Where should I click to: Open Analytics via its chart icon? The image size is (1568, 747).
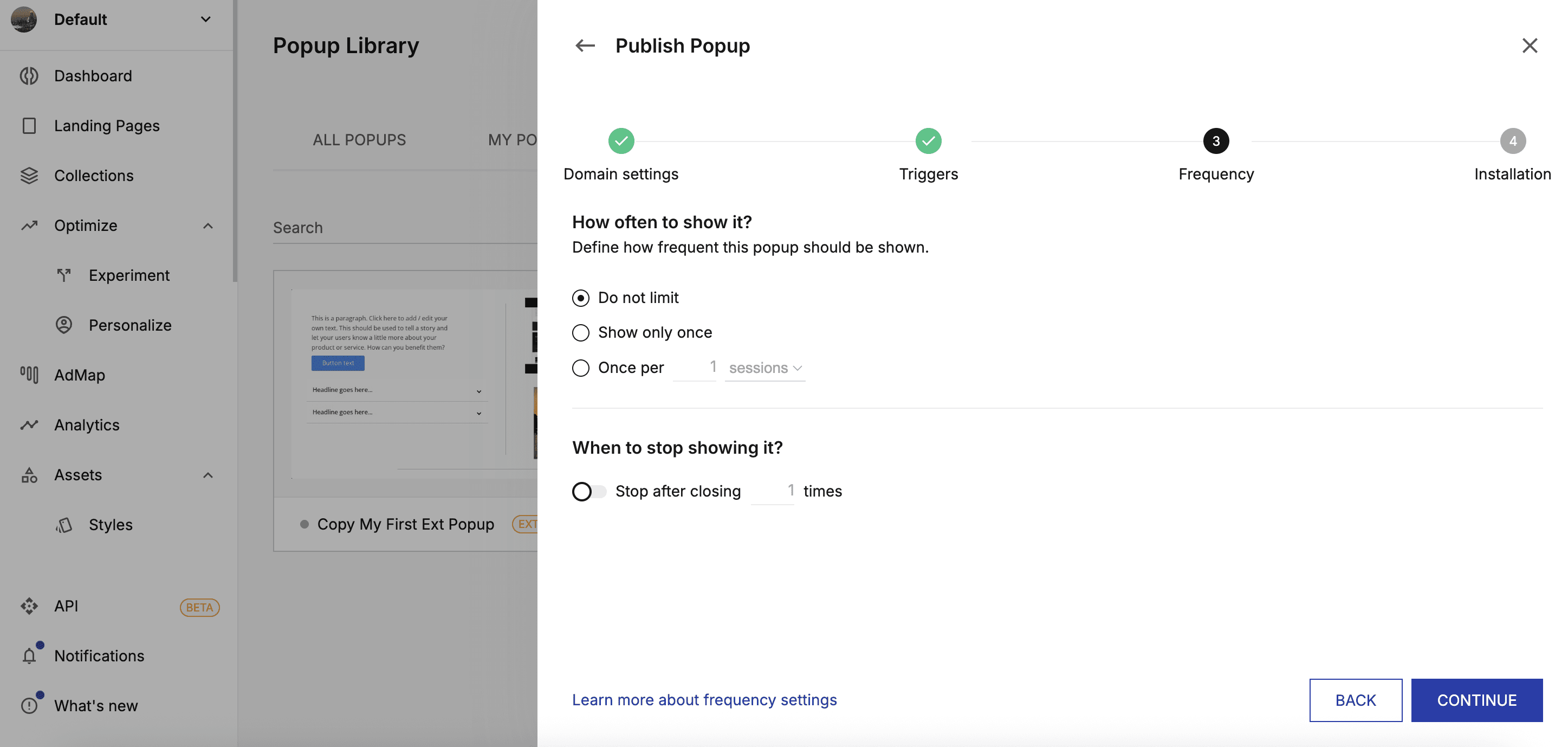point(29,424)
